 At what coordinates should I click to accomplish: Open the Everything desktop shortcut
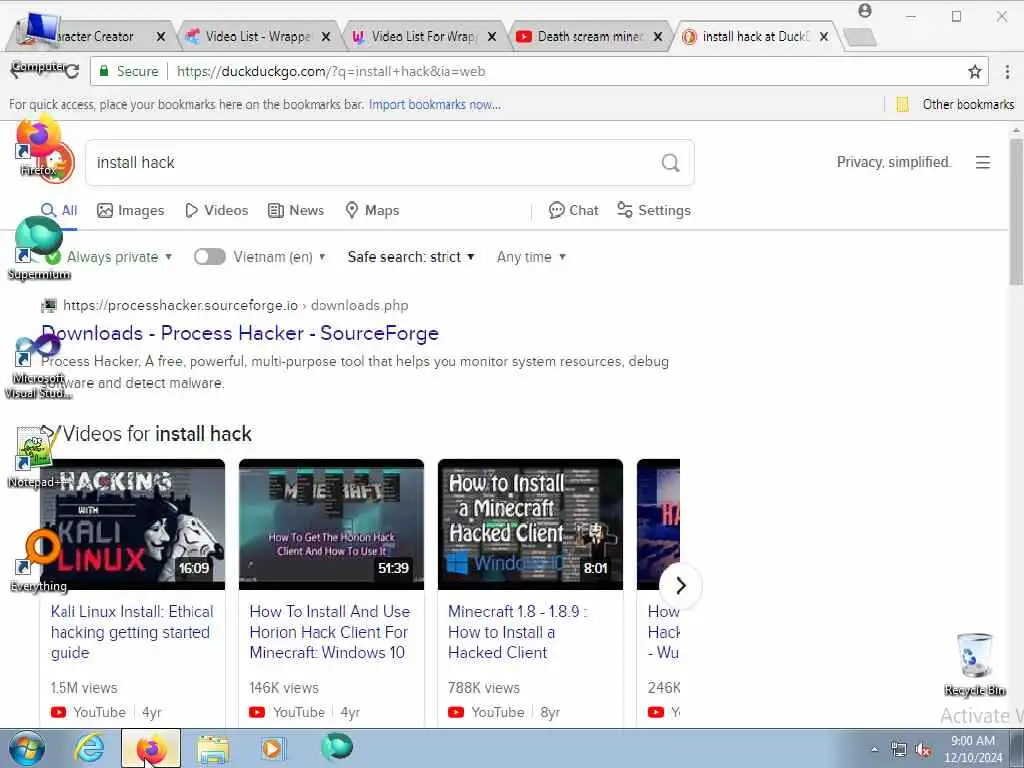(x=39, y=561)
